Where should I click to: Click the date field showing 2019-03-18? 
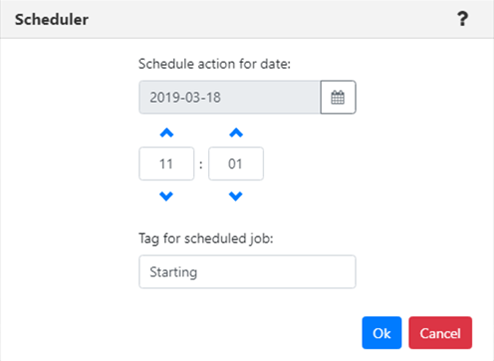pyautogui.click(x=230, y=97)
